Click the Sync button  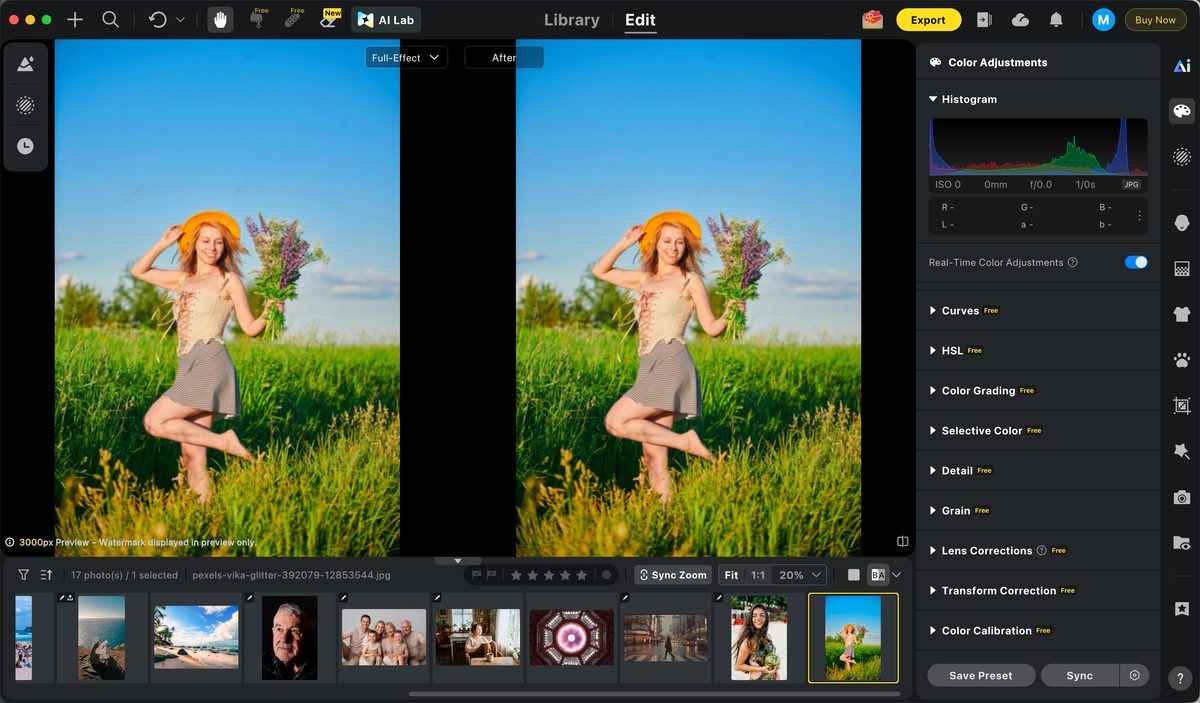(x=1080, y=675)
